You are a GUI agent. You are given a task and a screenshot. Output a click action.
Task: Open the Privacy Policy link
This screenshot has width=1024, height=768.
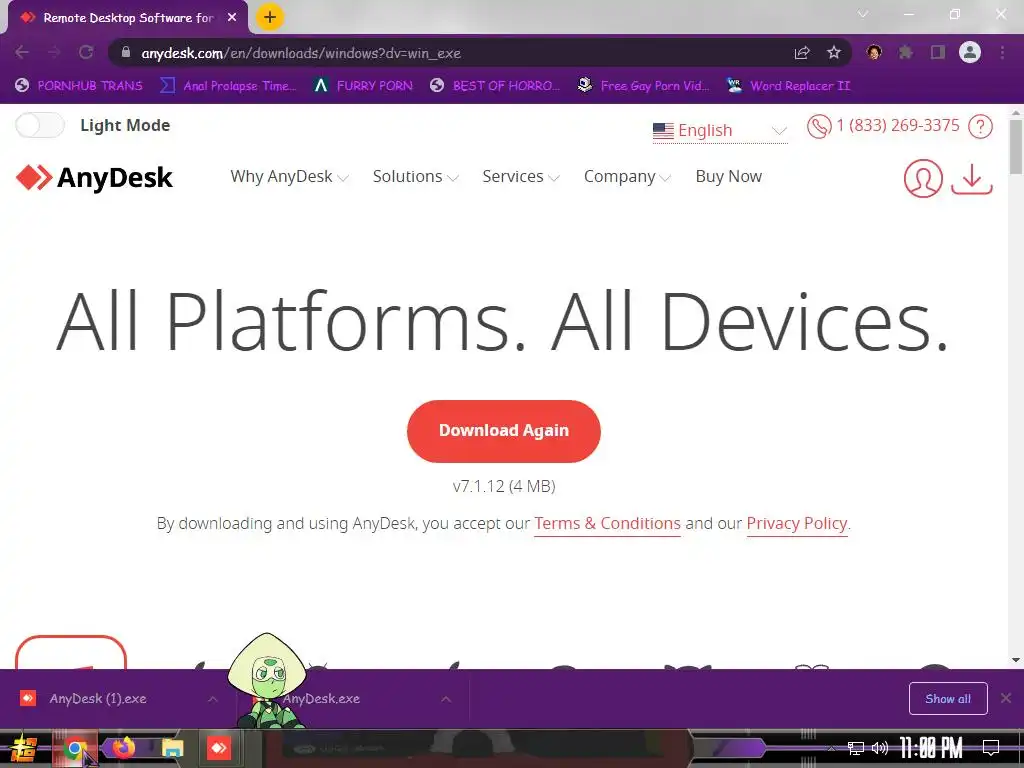tap(797, 524)
